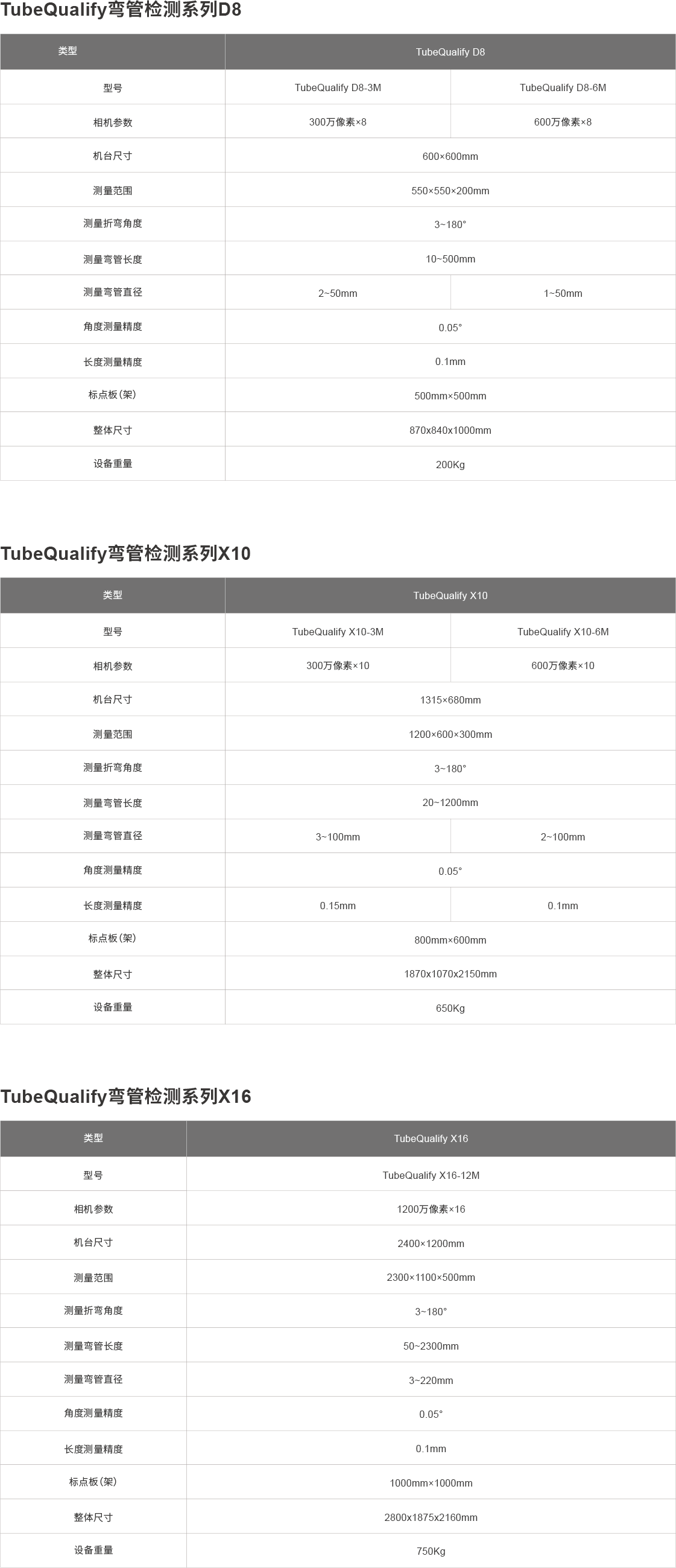Click the heading TubeQualify弯管检测系列X10
Image resolution: width=676 pixels, height=1568 pixels.
coord(125,553)
